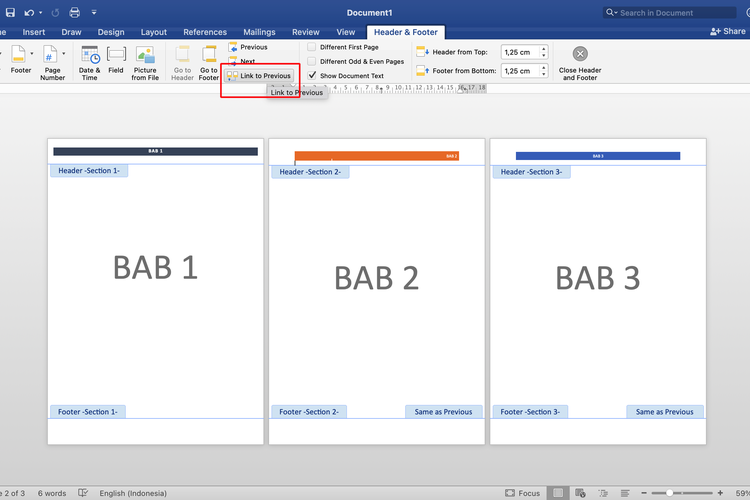Viewport: 750px width, 500px height.
Task: Click the zoom slider handle
Action: point(670,493)
